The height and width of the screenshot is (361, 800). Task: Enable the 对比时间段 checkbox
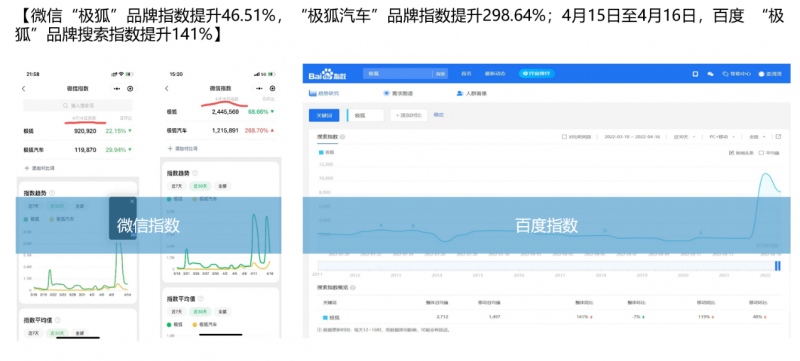click(x=564, y=137)
